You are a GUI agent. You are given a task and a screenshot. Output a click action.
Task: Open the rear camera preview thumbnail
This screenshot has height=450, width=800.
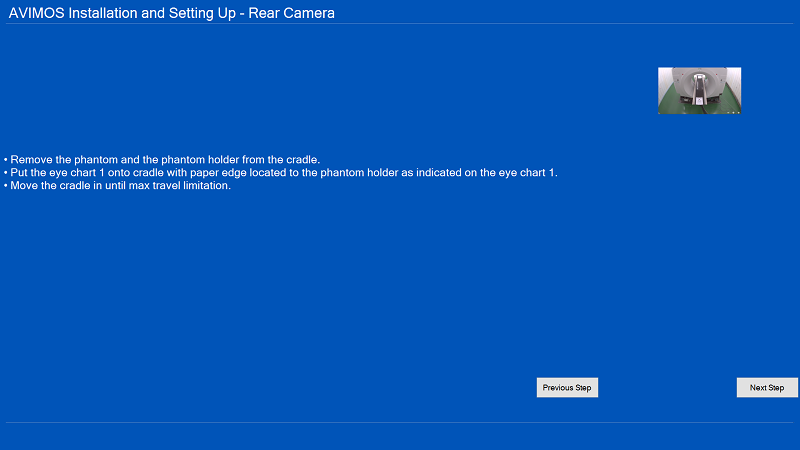click(699, 90)
